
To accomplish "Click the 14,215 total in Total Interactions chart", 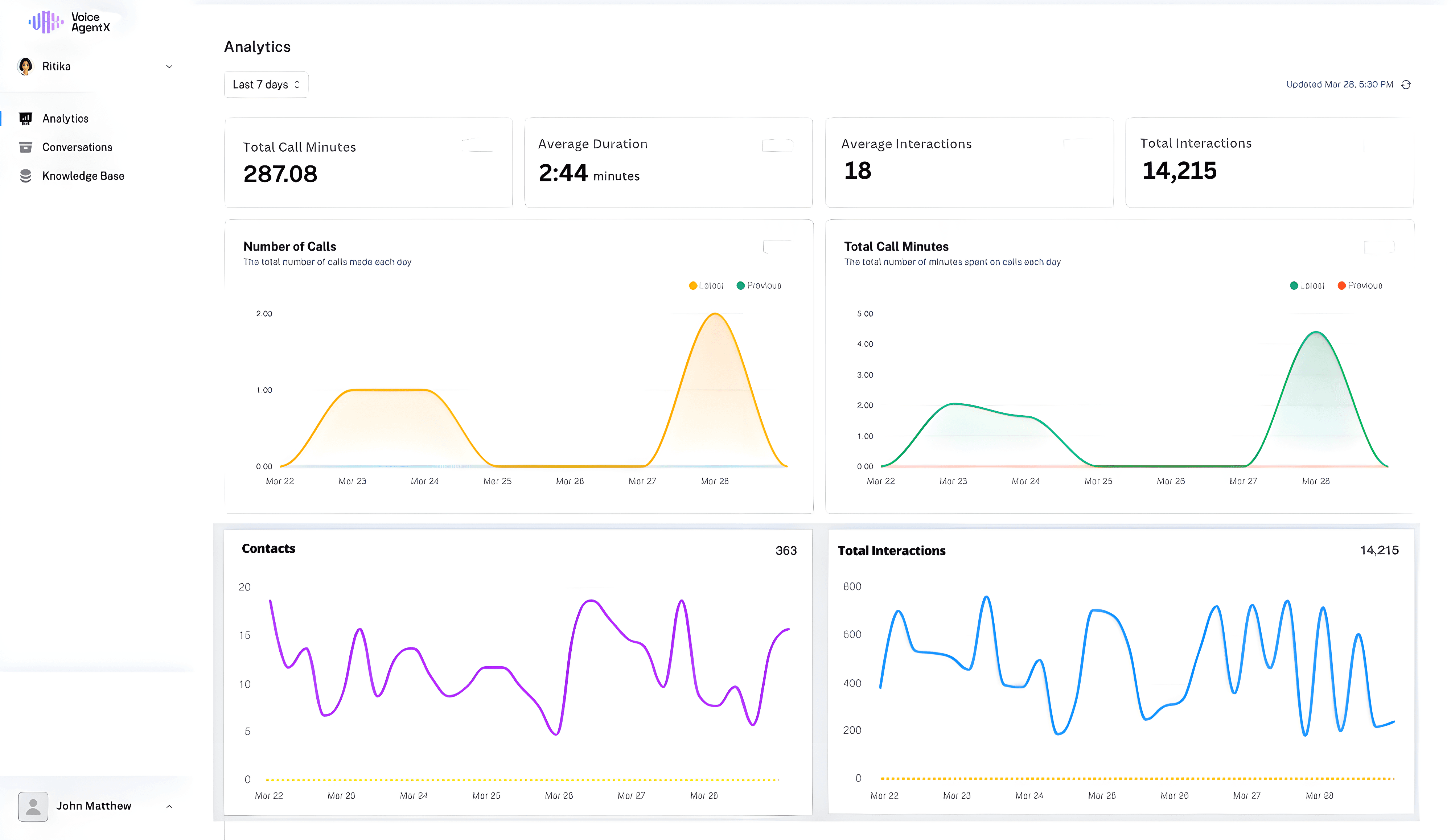I will tap(1380, 551).
